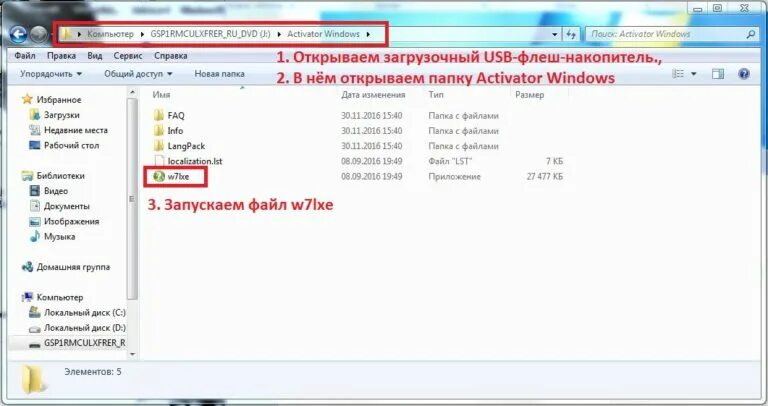The image size is (768, 406).
Task: Sort by the Тип column header
Action: point(436,95)
